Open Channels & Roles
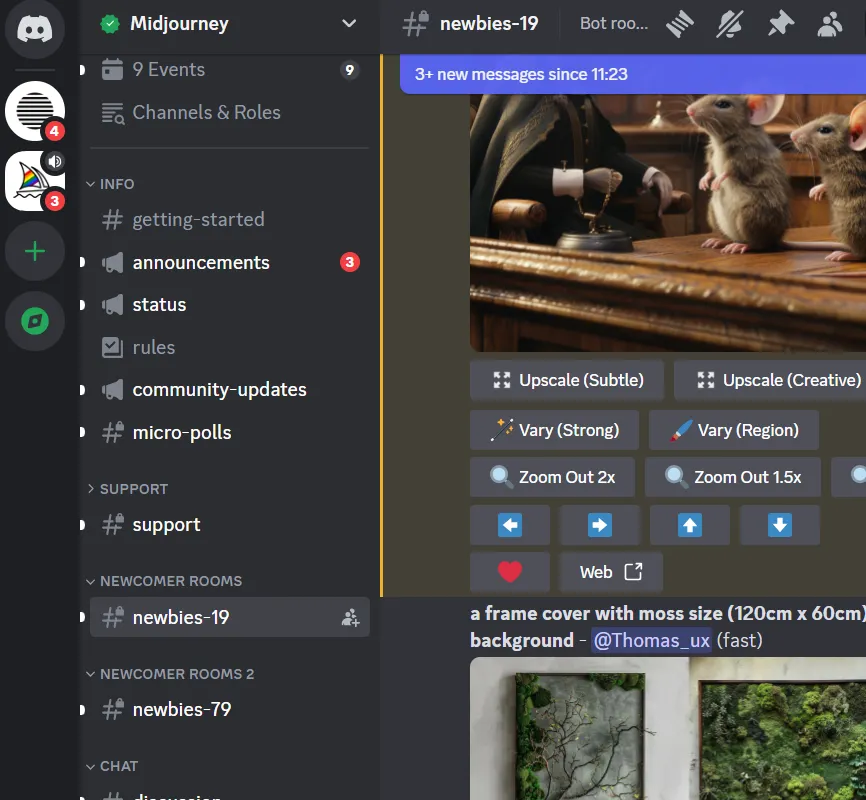The width and height of the screenshot is (866, 800). tap(229, 112)
